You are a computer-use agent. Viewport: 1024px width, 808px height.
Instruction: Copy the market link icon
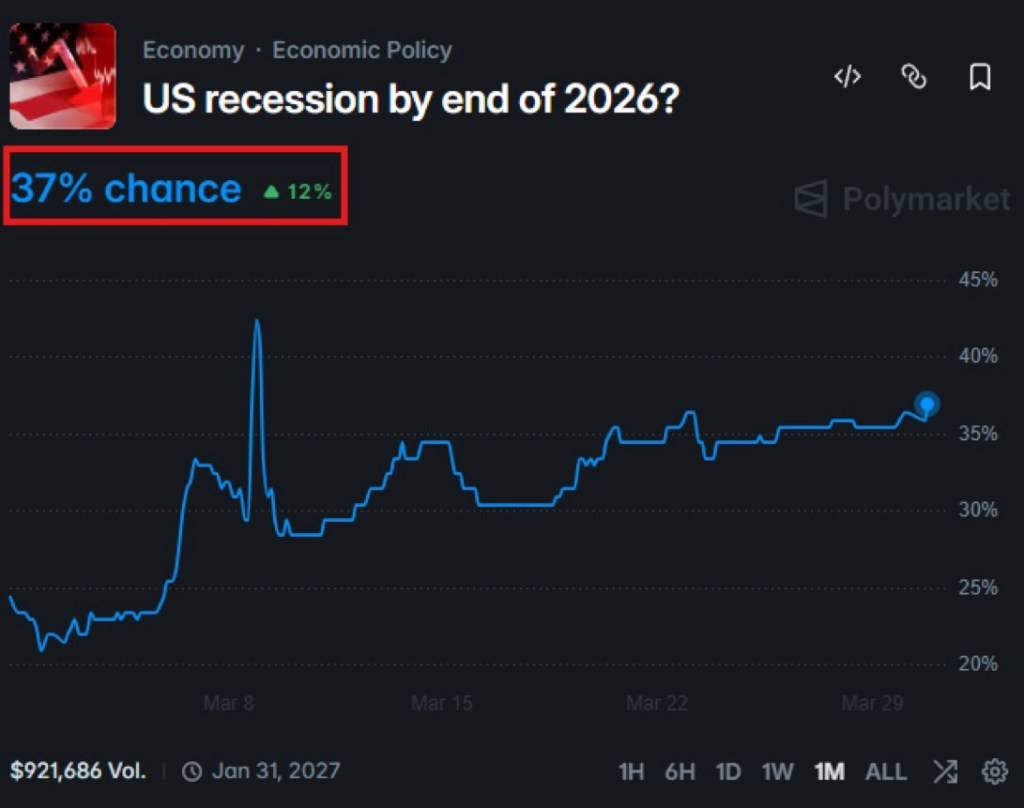(914, 77)
